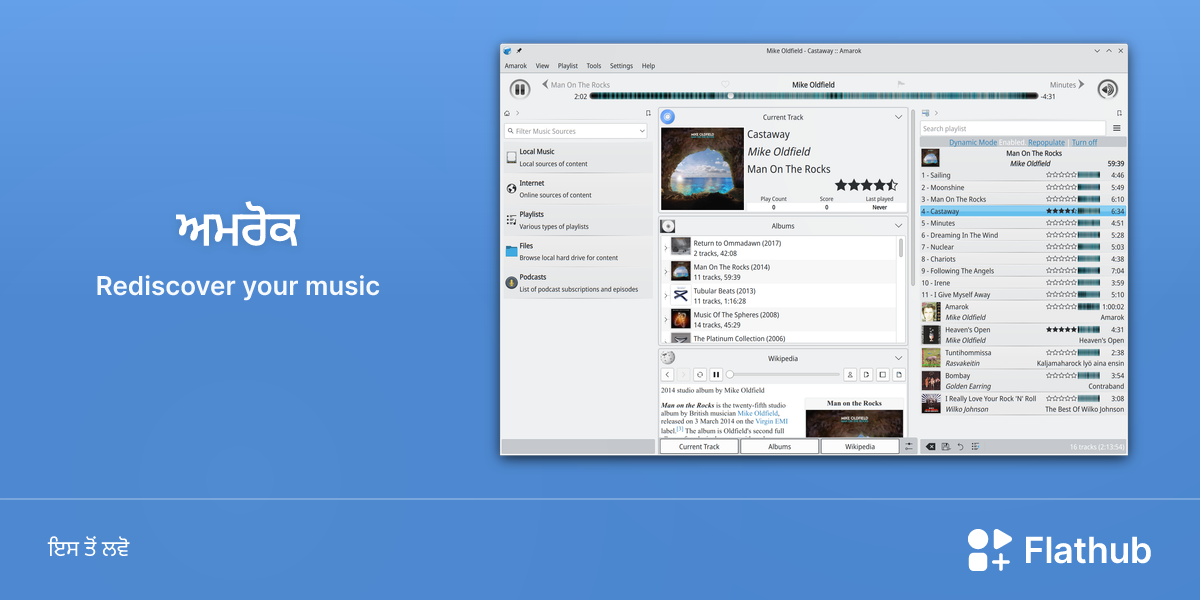Click the Current Track button at bottom
Screen dimensions: 1200x600
click(699, 447)
